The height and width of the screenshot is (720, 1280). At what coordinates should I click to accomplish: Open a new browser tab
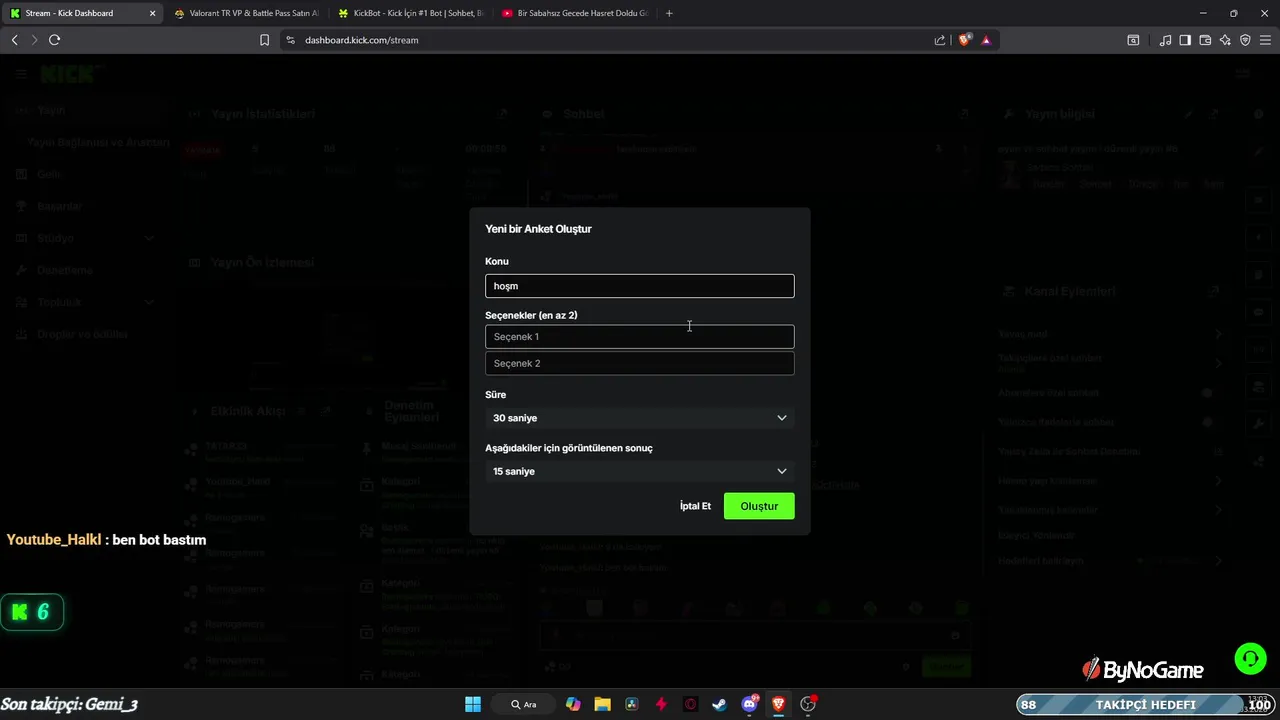(x=669, y=13)
